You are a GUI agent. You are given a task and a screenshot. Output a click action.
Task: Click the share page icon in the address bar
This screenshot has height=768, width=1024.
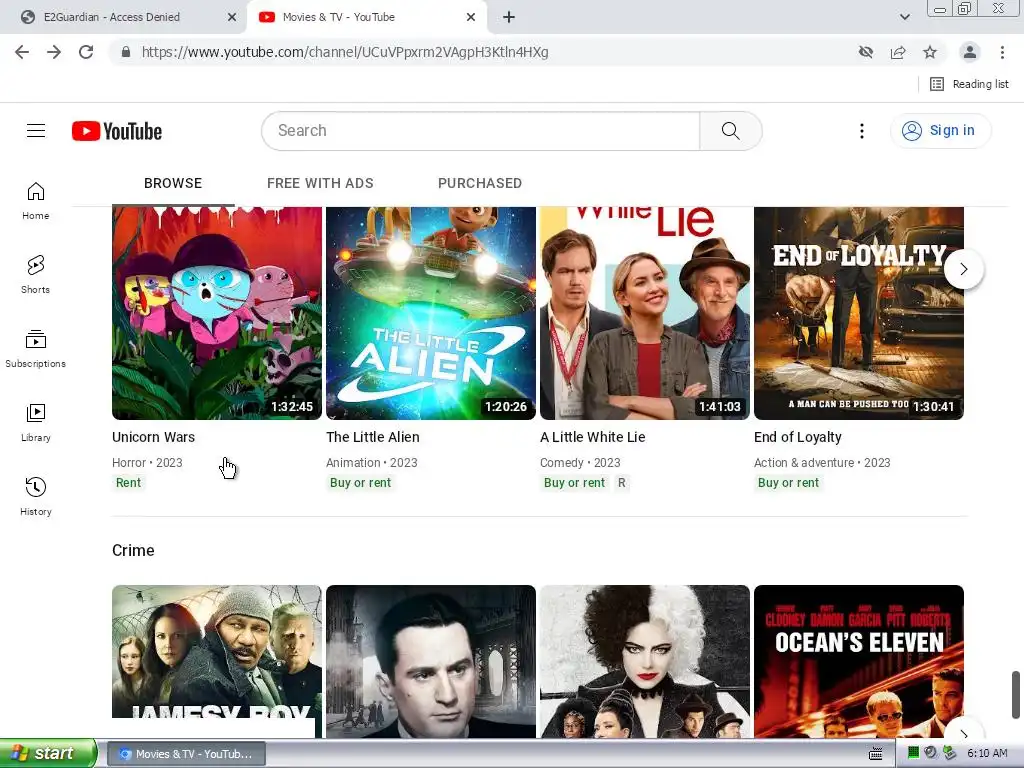(898, 52)
